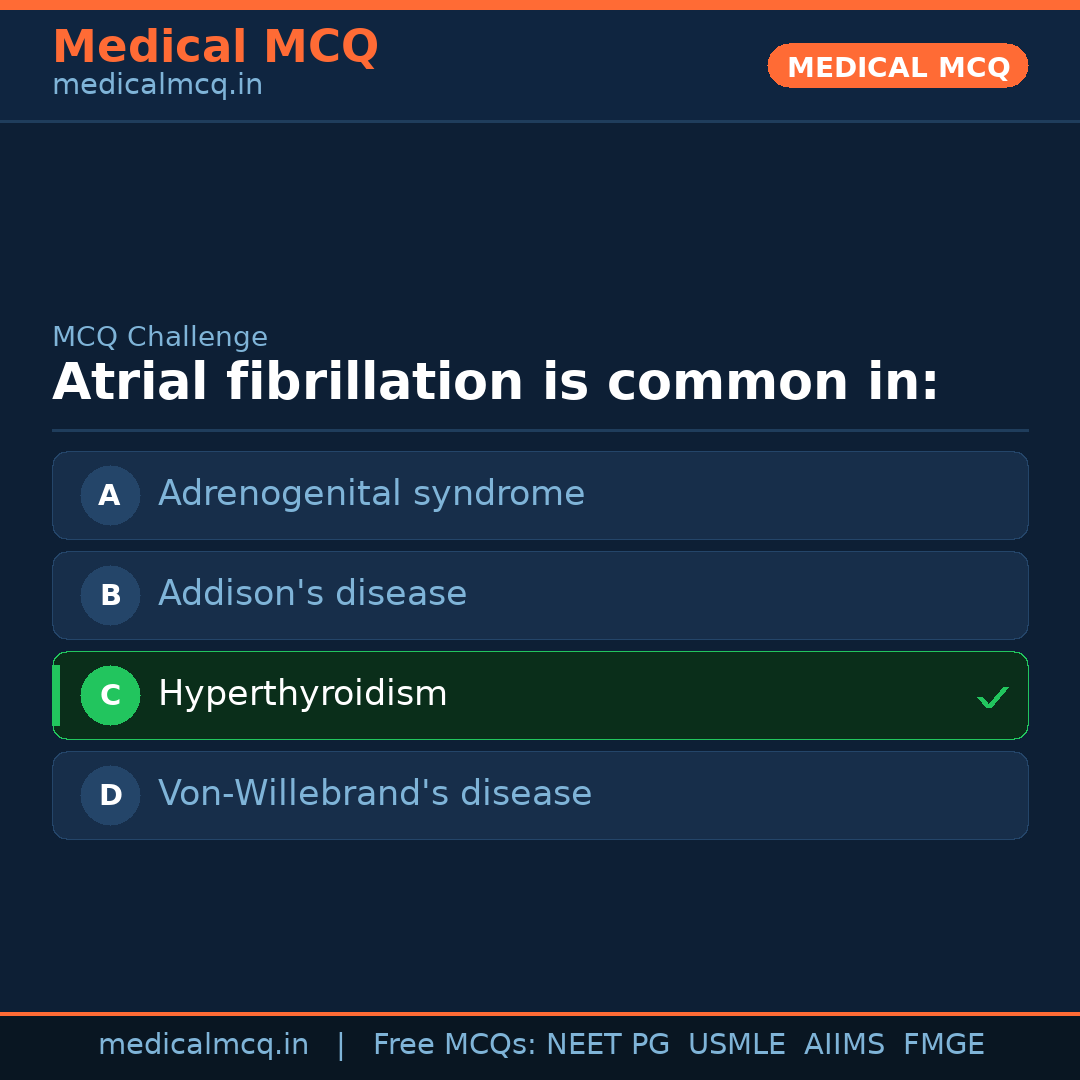Click the green accent bar on option C
The height and width of the screenshot is (1080, 1080).
(x=56, y=695)
